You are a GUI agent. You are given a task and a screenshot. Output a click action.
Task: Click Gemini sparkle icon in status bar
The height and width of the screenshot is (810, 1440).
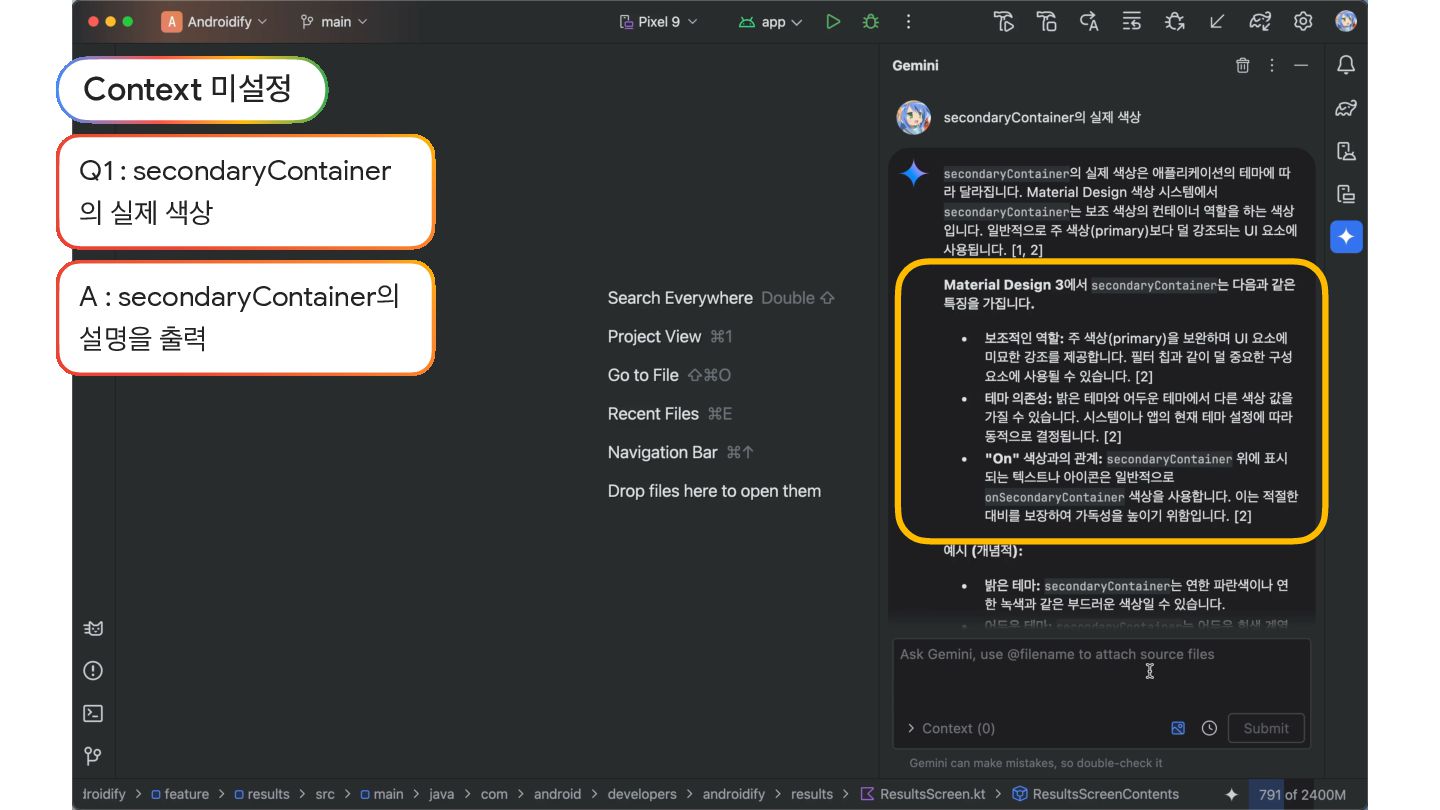pyautogui.click(x=1231, y=794)
